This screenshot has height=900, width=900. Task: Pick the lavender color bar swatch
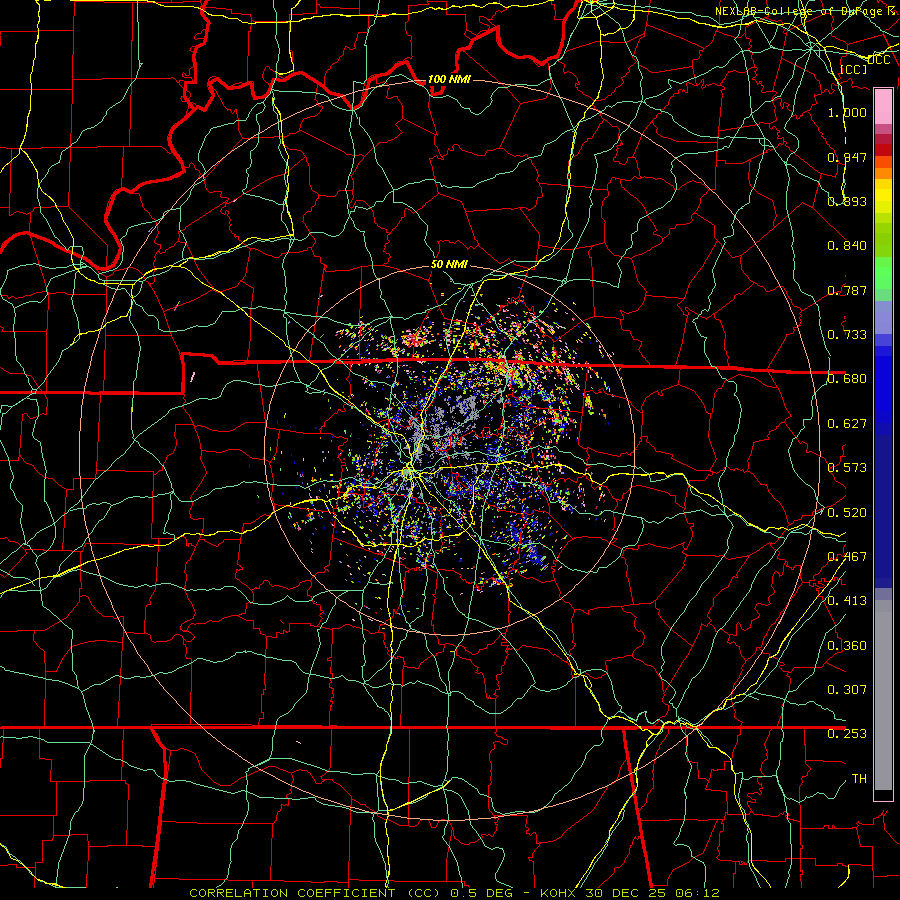[x=883, y=317]
